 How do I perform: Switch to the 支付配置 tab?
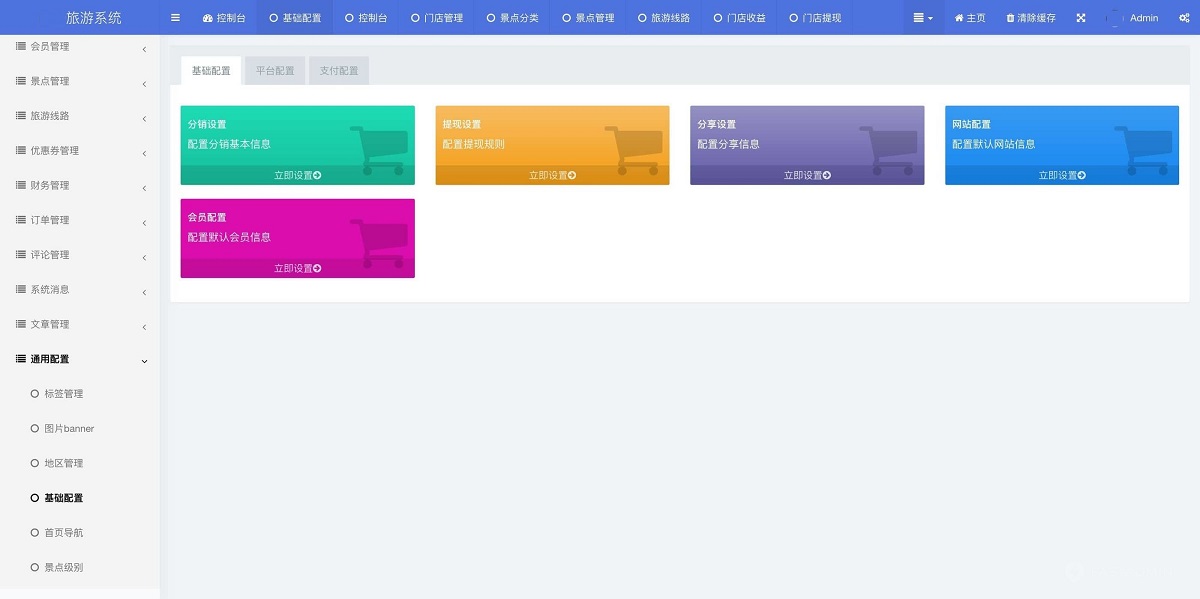tap(339, 71)
